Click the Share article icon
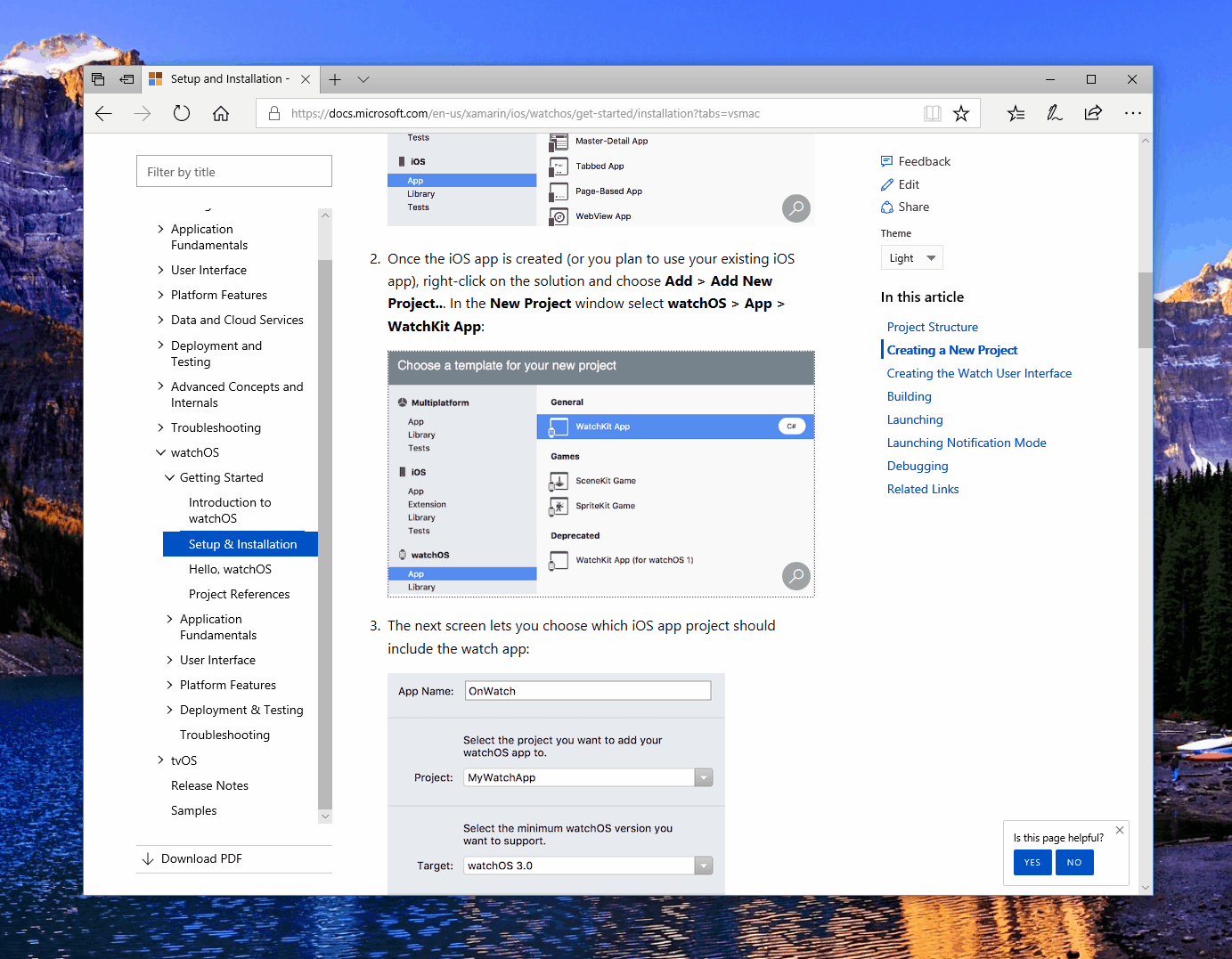 coord(886,207)
